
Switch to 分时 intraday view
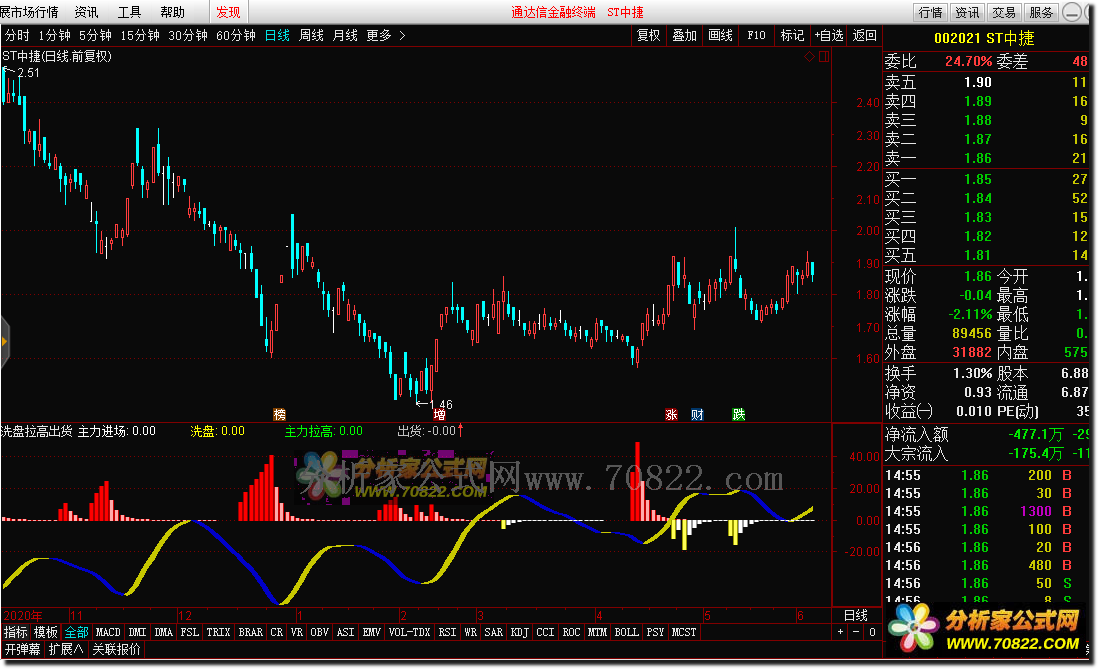[17, 35]
